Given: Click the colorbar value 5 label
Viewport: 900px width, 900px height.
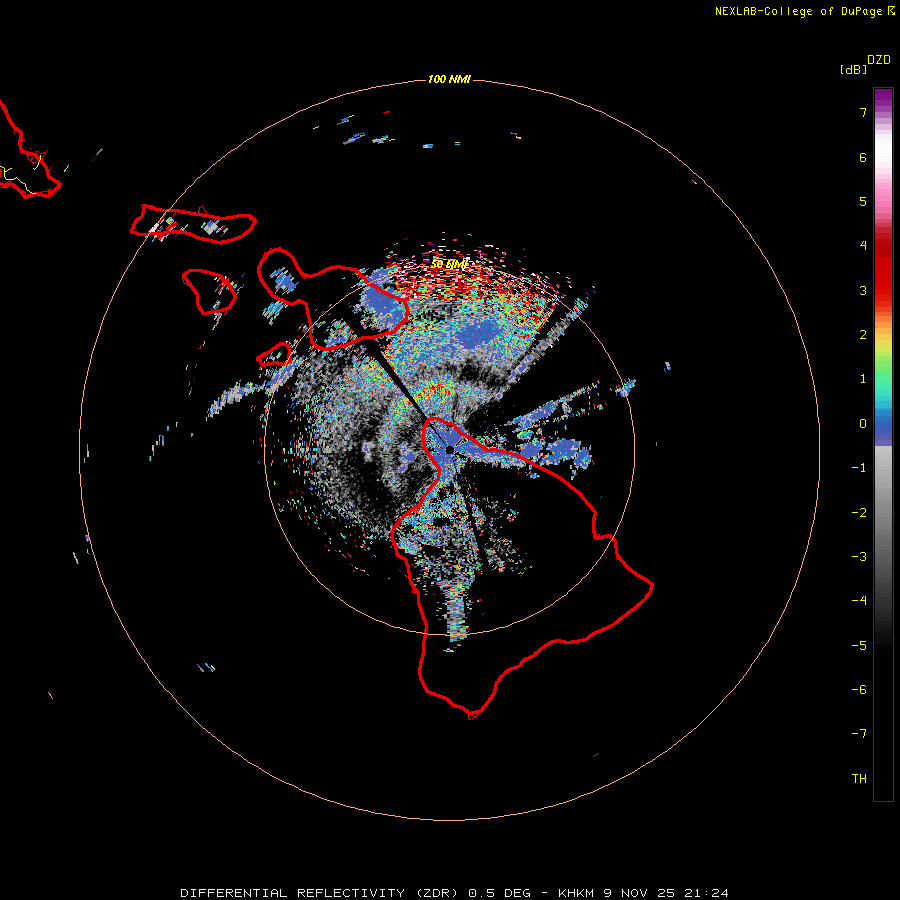Looking at the screenshot, I should tap(863, 201).
